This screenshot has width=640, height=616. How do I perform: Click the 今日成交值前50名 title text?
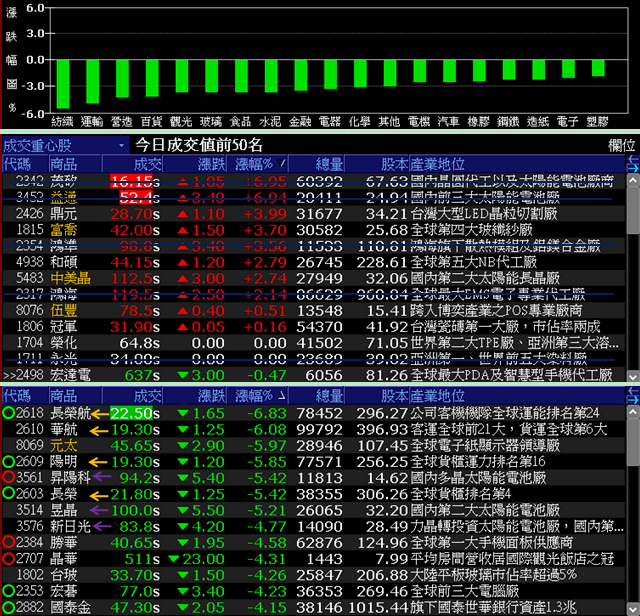click(199, 145)
